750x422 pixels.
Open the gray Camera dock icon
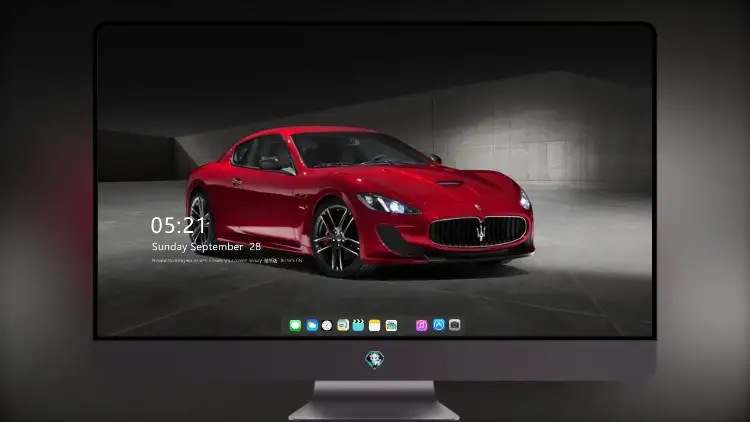point(455,325)
